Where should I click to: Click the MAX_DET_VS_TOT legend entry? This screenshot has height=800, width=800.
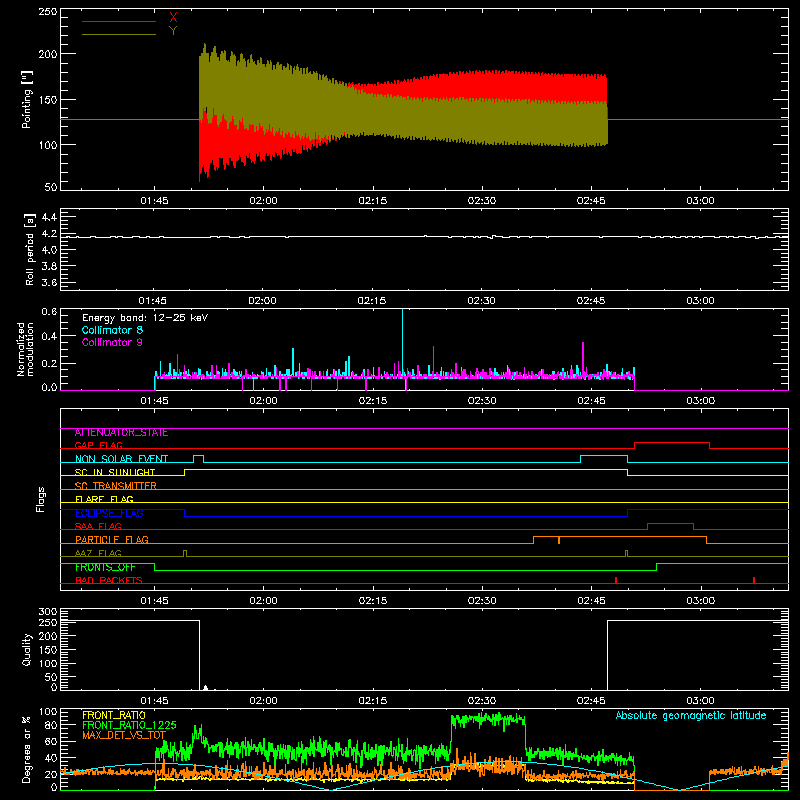pyautogui.click(x=124, y=735)
